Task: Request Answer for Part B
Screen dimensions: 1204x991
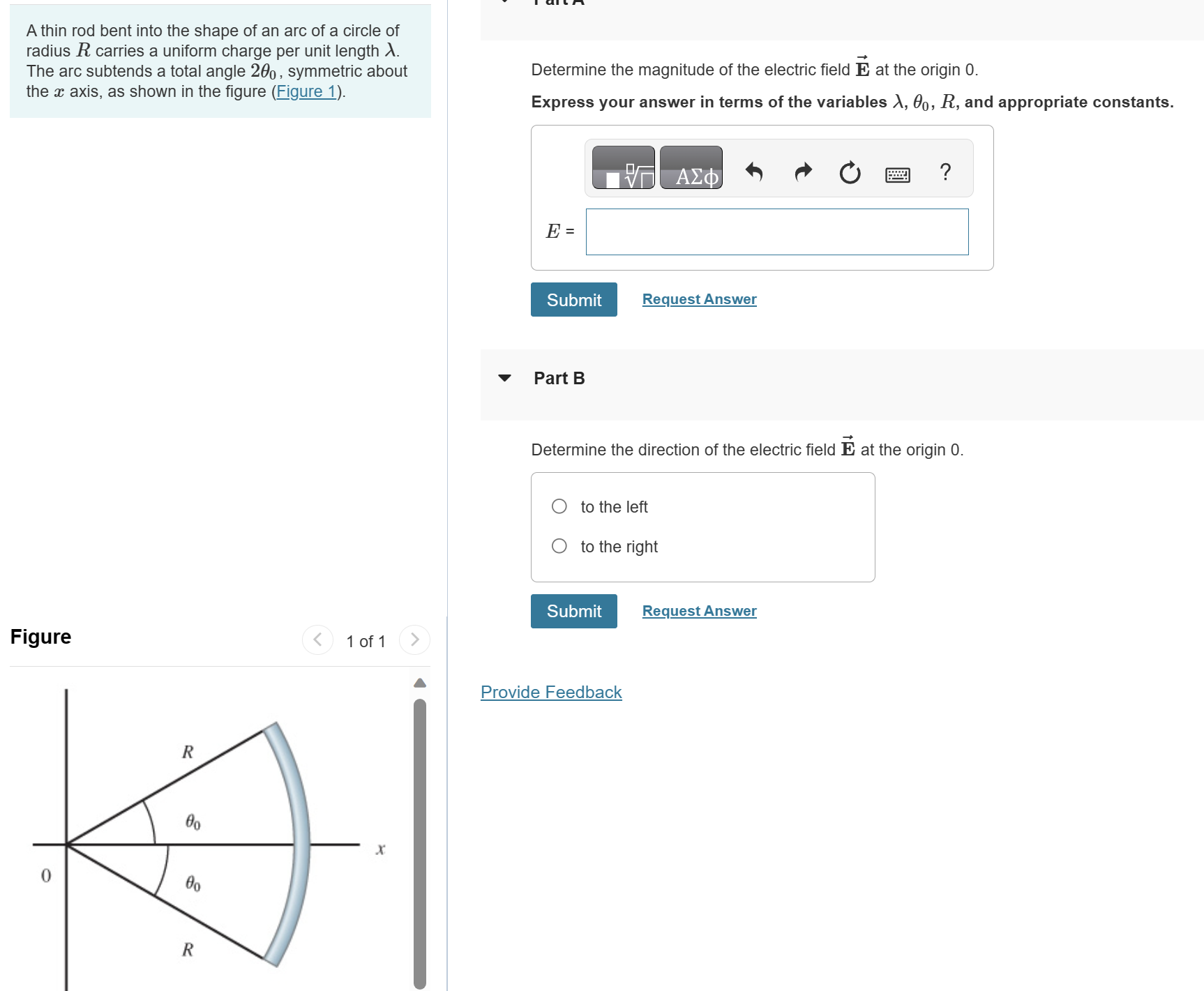Action: point(698,610)
